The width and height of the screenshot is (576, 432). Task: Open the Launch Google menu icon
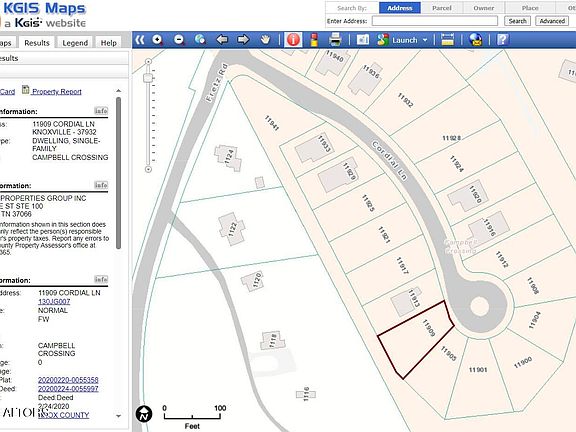pos(383,40)
